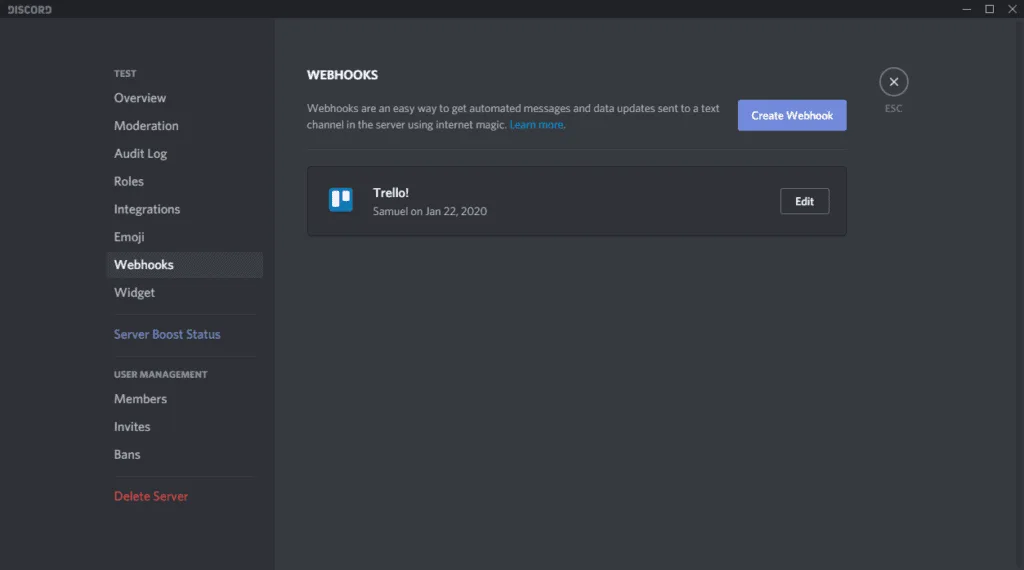
Task: Click the WEBHOOKS page heading
Action: click(342, 75)
